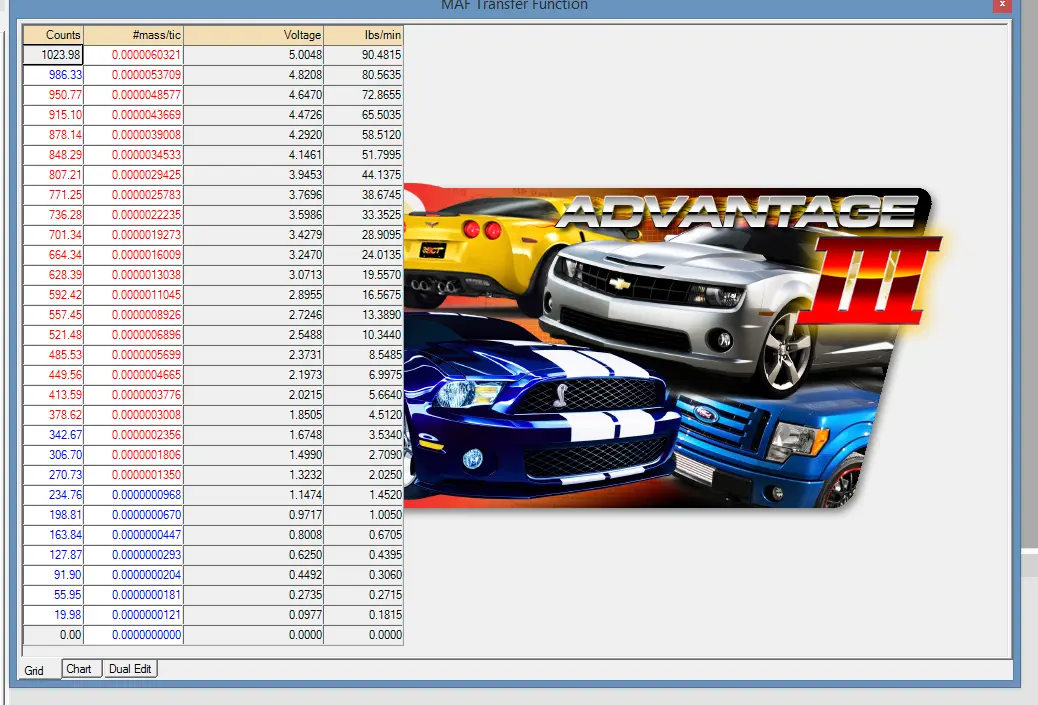Select Counts cell 986.33
This screenshot has width=1038, height=705.
point(53,75)
